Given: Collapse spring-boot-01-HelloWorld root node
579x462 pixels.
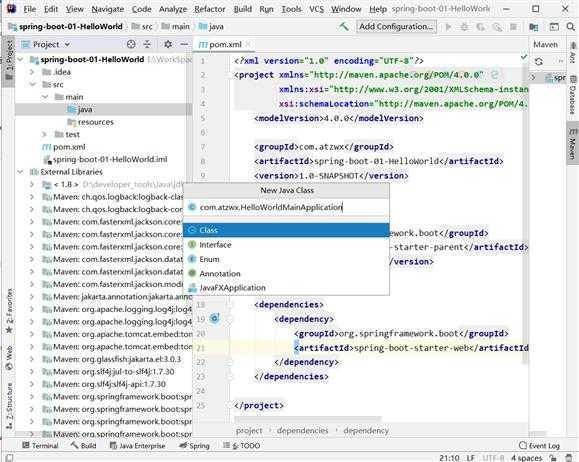Looking at the screenshot, I should tap(21, 59).
